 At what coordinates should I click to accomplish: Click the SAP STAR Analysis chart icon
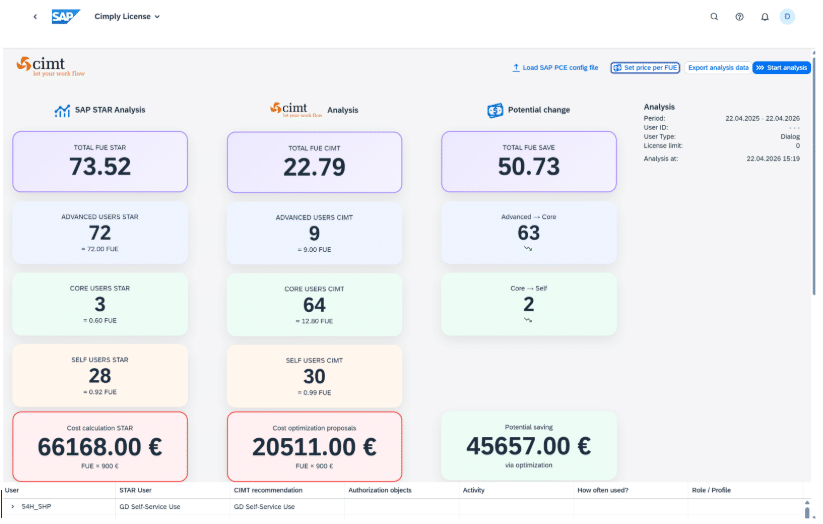[62, 110]
